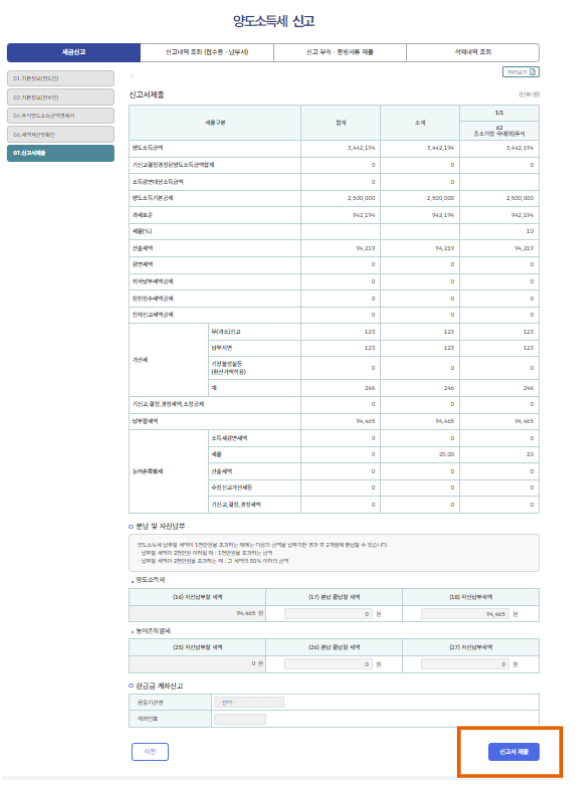This screenshot has width=586, height=790.
Task: Click the 외국납부세액공제 row label
Action: pyautogui.click(x=153, y=282)
